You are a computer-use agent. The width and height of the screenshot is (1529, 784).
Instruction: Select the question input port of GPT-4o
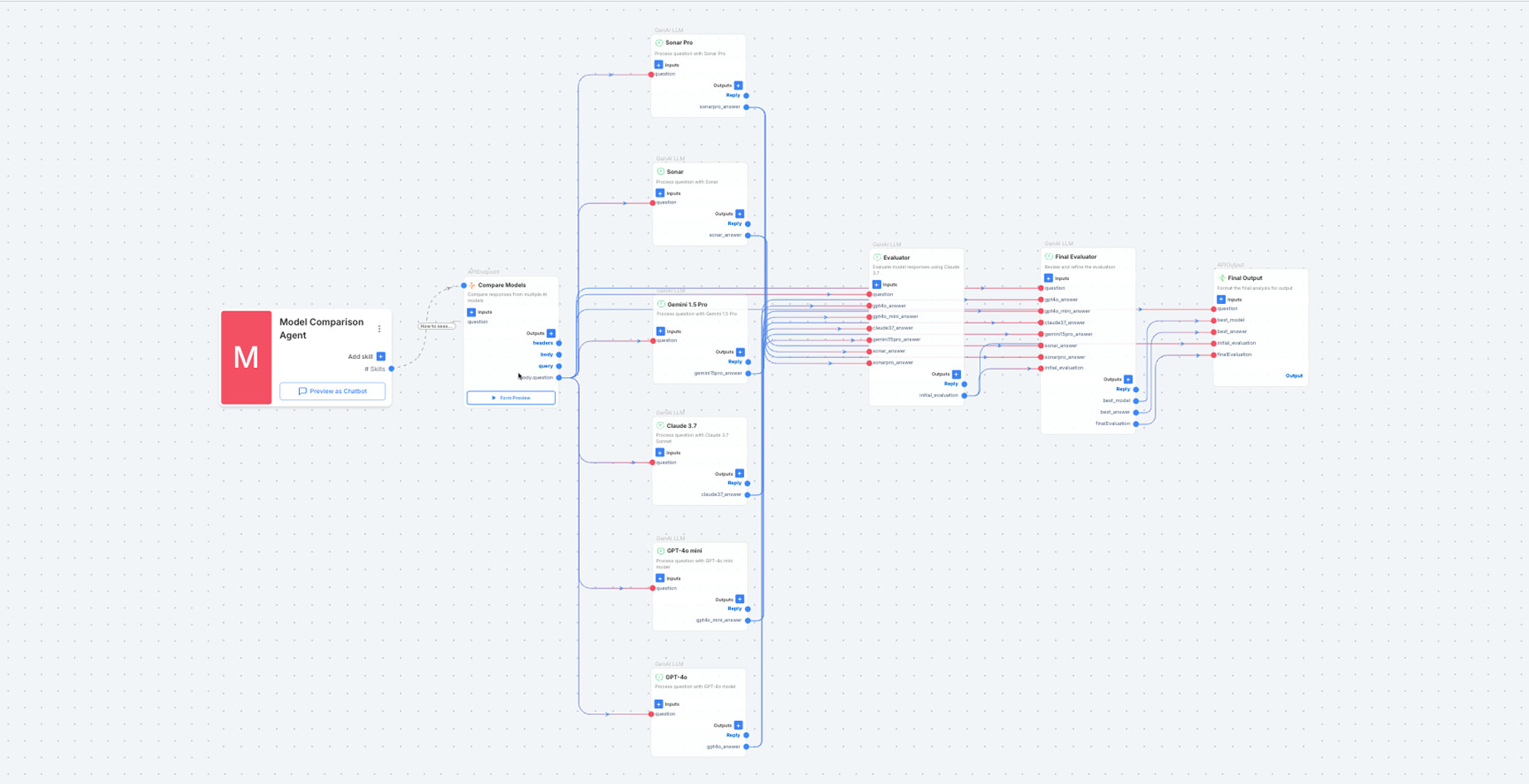[x=651, y=714]
